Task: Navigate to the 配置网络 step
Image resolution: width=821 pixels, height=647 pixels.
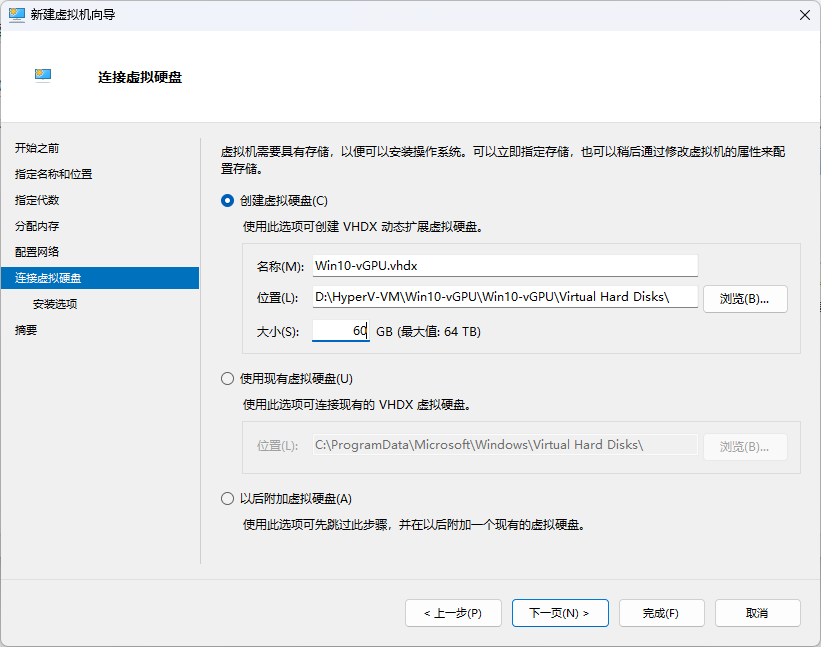Action: (37, 252)
